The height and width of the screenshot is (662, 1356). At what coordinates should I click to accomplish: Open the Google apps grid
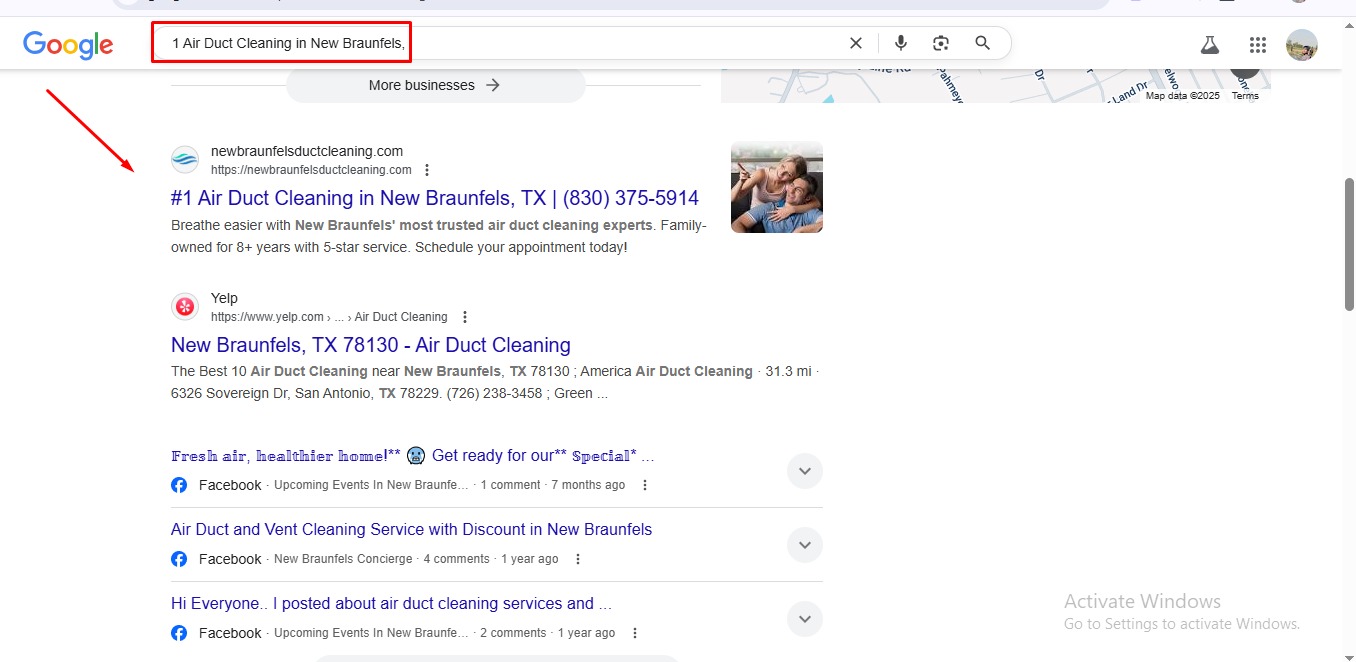pyautogui.click(x=1258, y=45)
